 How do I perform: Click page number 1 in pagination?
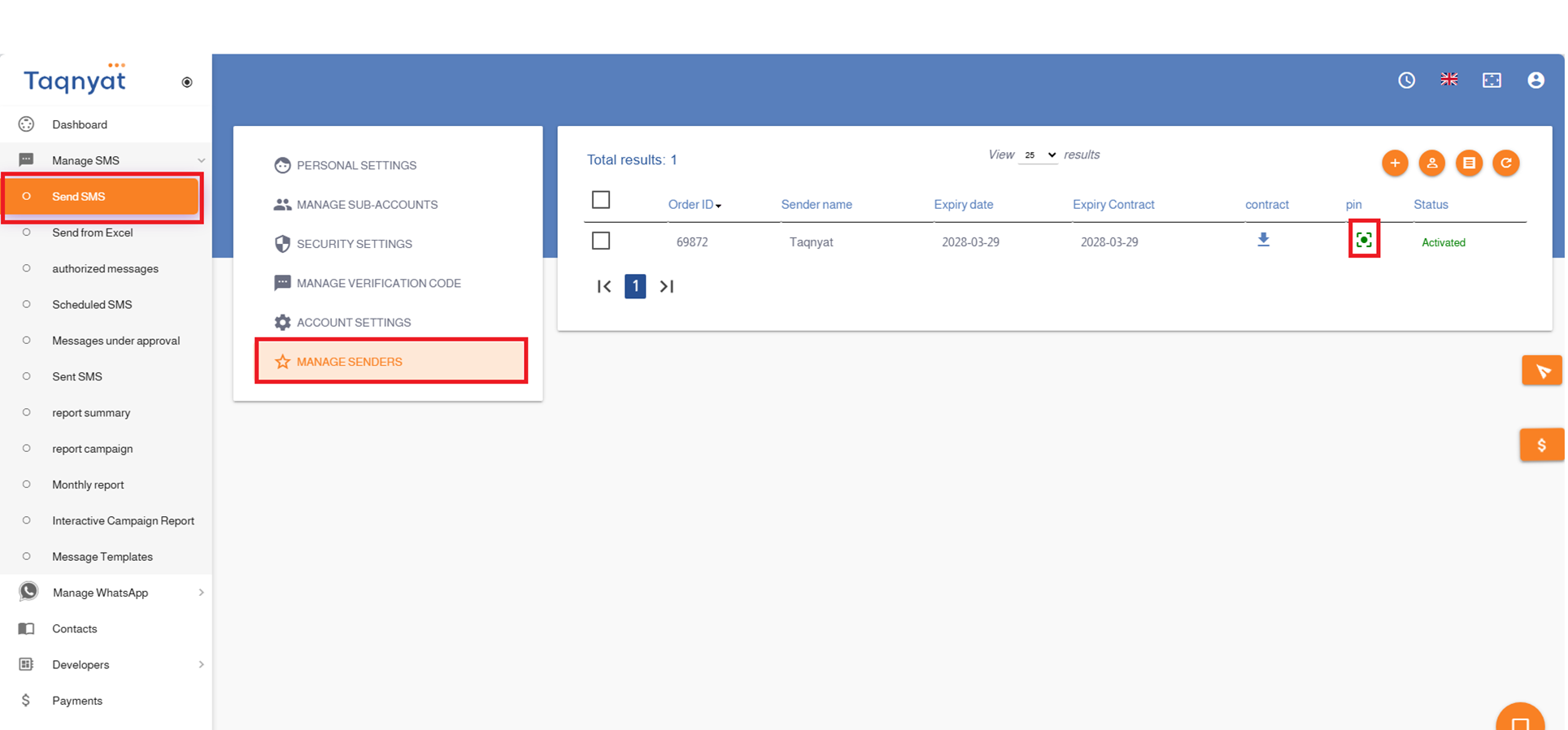pyautogui.click(x=635, y=286)
